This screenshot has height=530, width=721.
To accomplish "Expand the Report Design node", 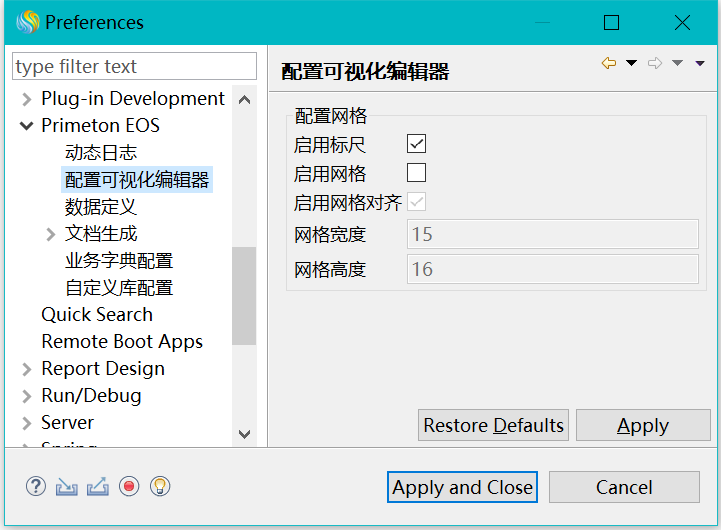I will [26, 369].
